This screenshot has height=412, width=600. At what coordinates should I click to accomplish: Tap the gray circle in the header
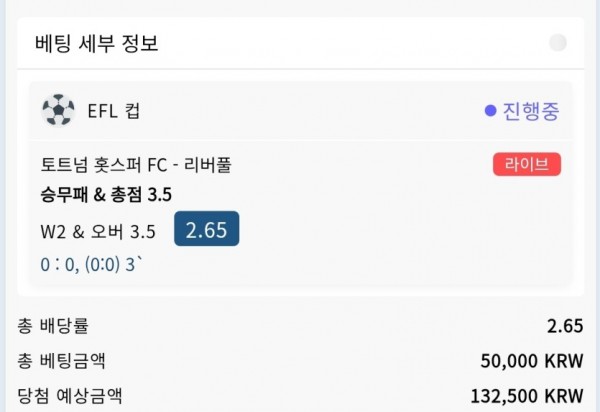tap(558, 42)
